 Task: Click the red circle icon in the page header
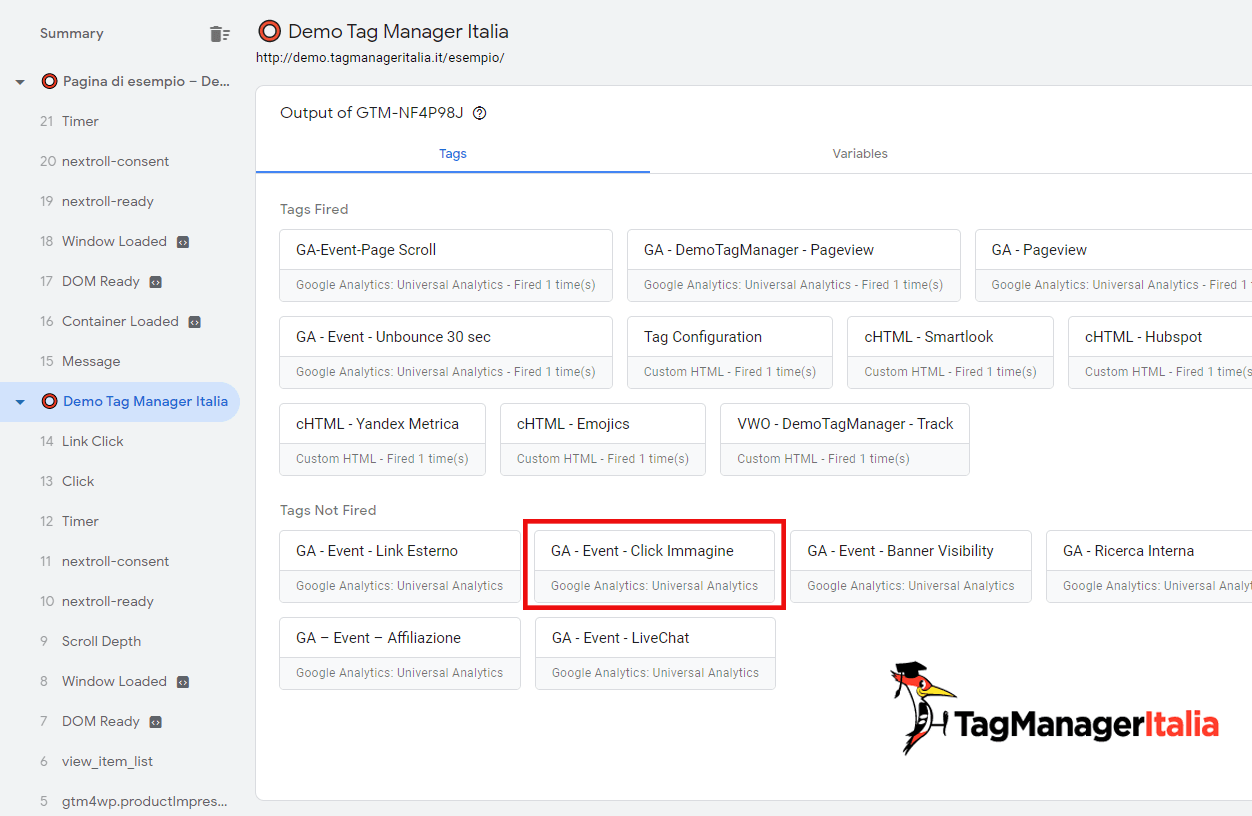pos(269,31)
